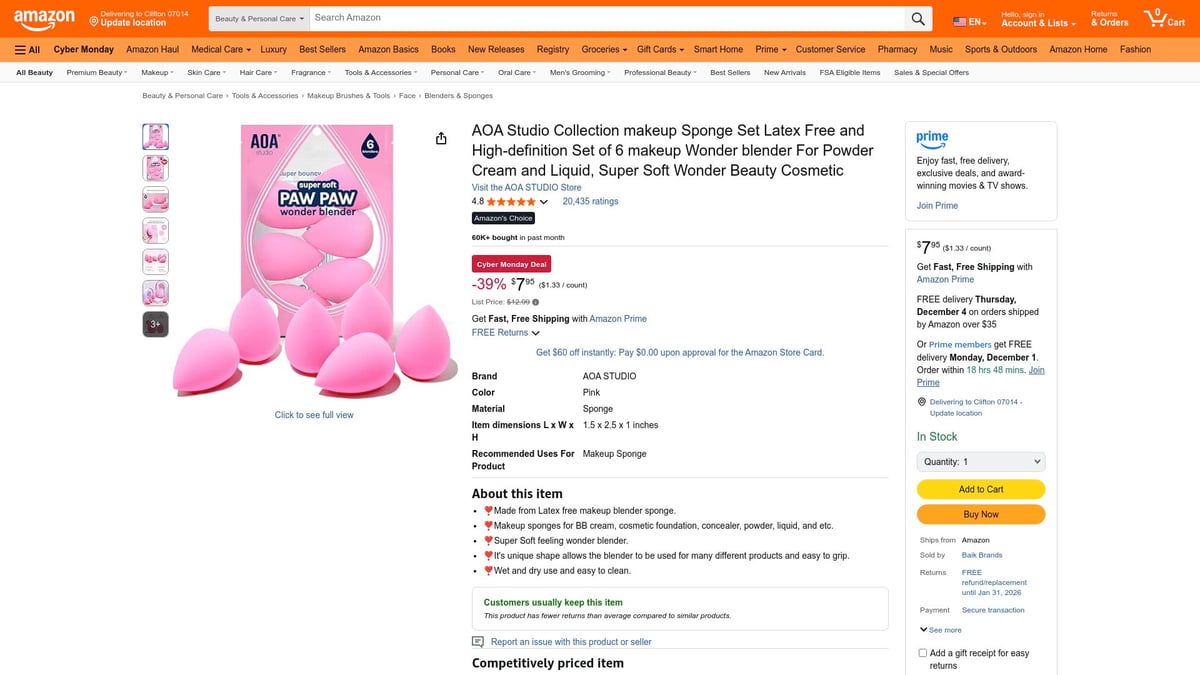Image resolution: width=1200 pixels, height=675 pixels.
Task: Click the Amazon's Choice badge
Action: point(503,218)
